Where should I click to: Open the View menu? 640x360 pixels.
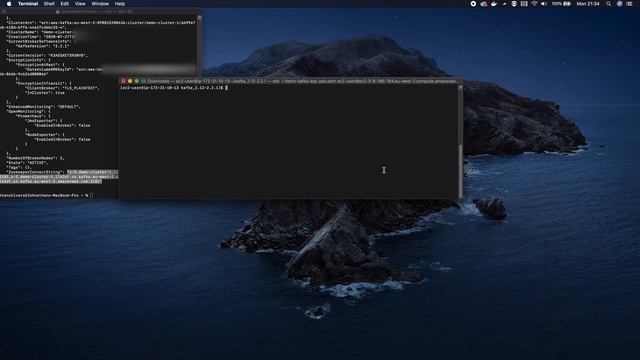80,4
